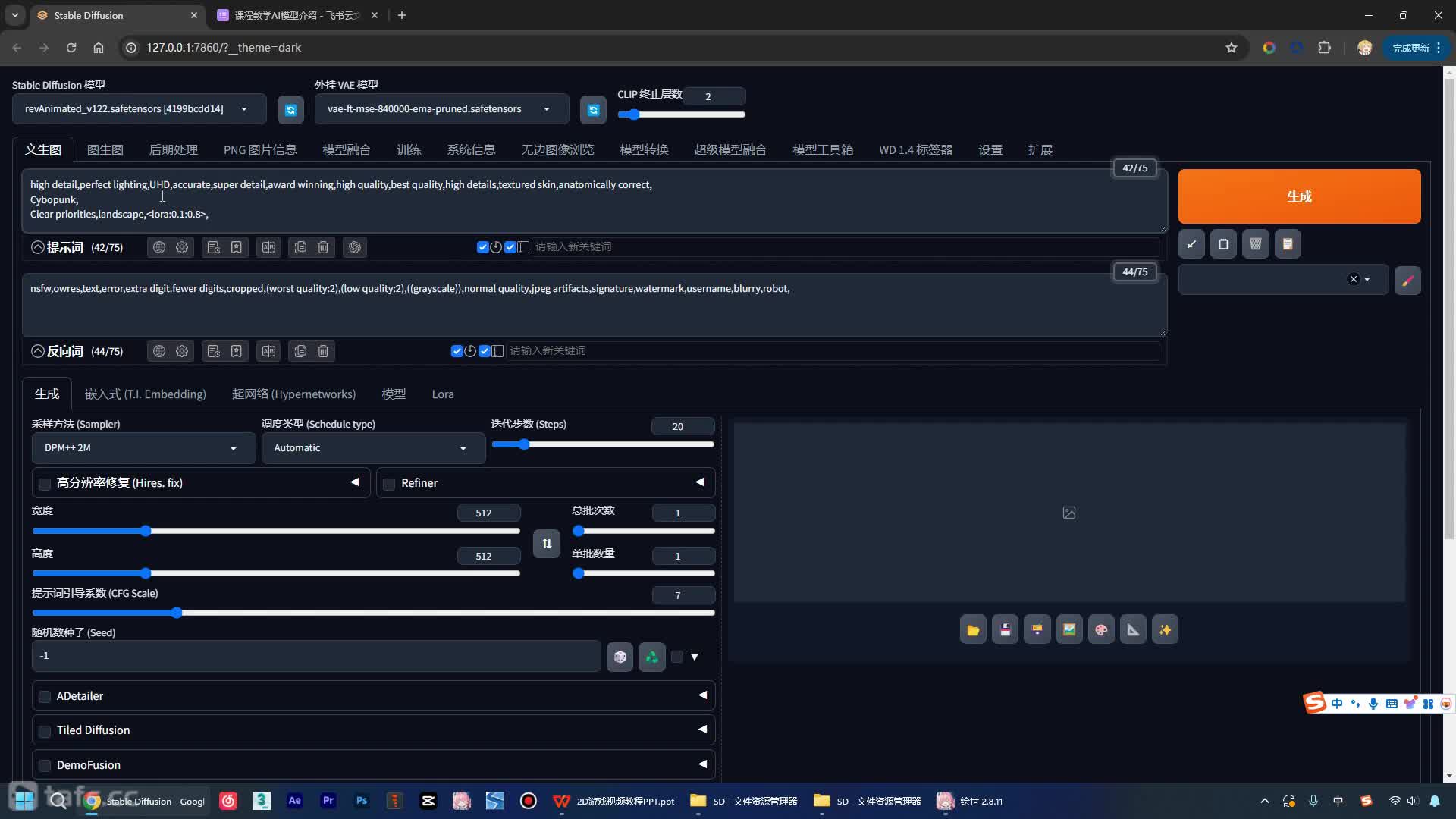Click the bookmark favorites icon in the 提示词 toolbar
Image resolution: width=1456 pixels, height=819 pixels.
pyautogui.click(x=237, y=247)
